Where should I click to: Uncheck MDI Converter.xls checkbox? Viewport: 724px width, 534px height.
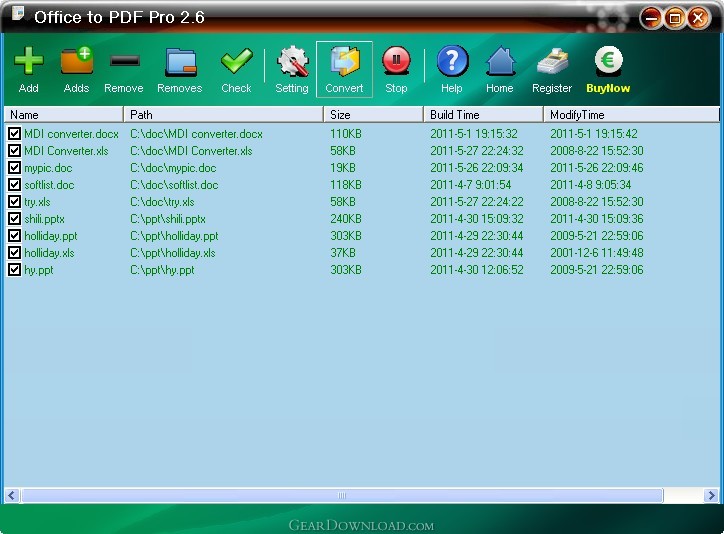pos(14,151)
